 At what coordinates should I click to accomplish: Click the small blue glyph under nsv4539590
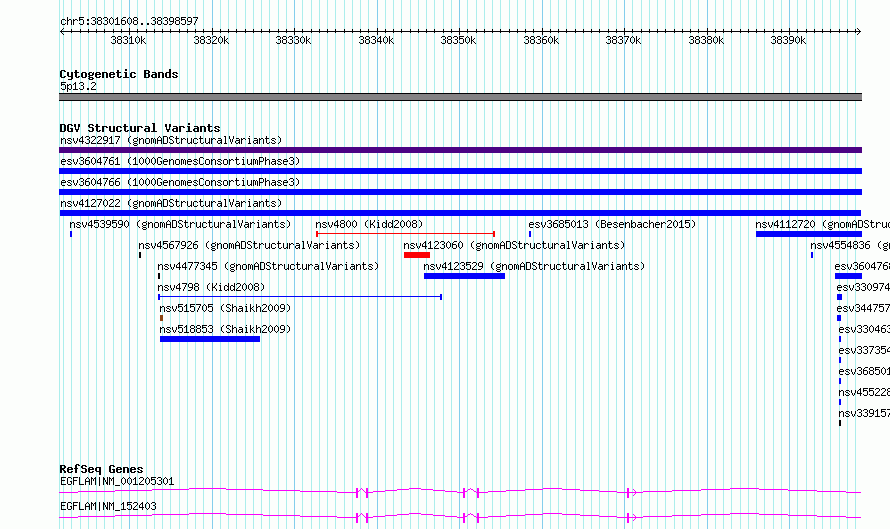click(71, 234)
